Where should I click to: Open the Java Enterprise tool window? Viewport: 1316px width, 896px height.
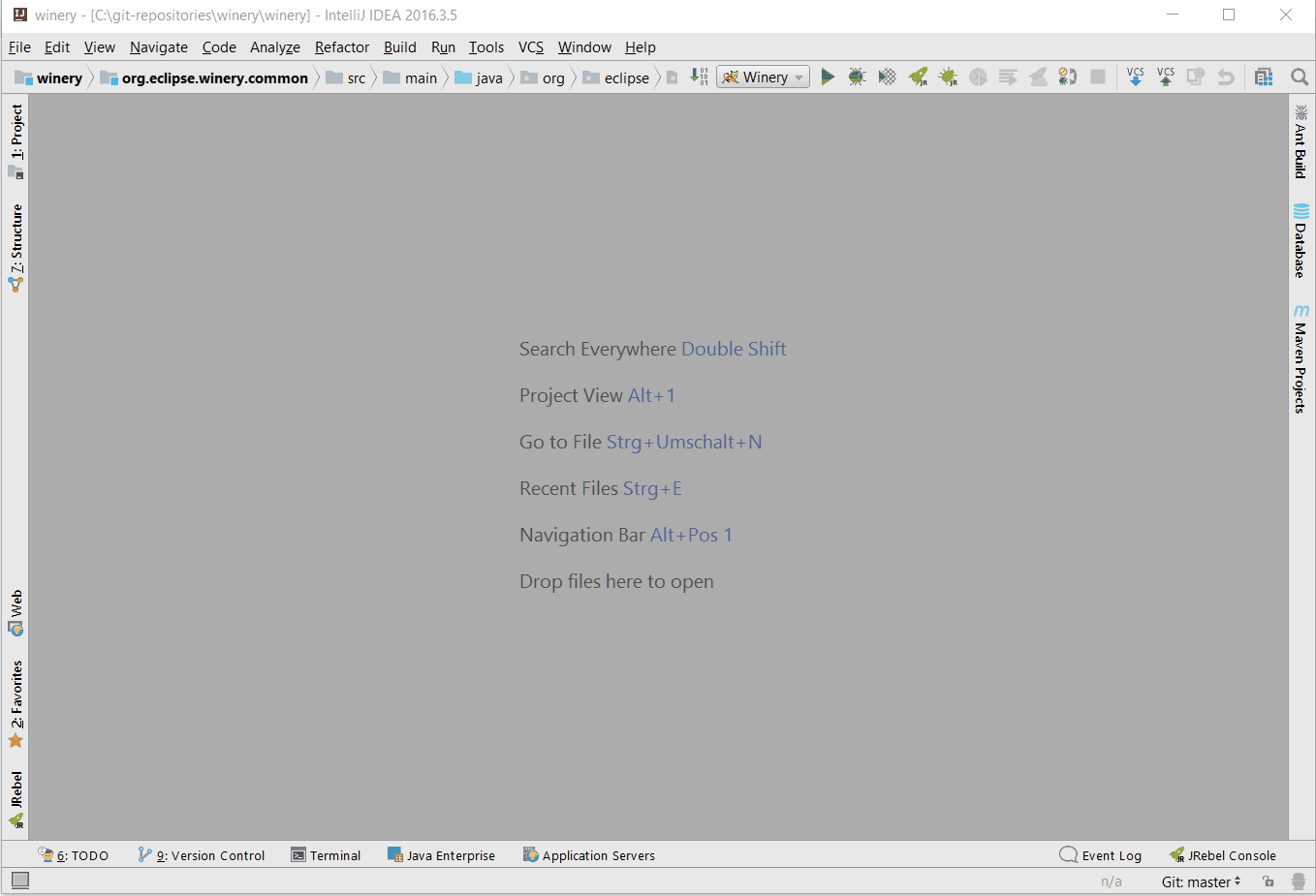click(442, 855)
